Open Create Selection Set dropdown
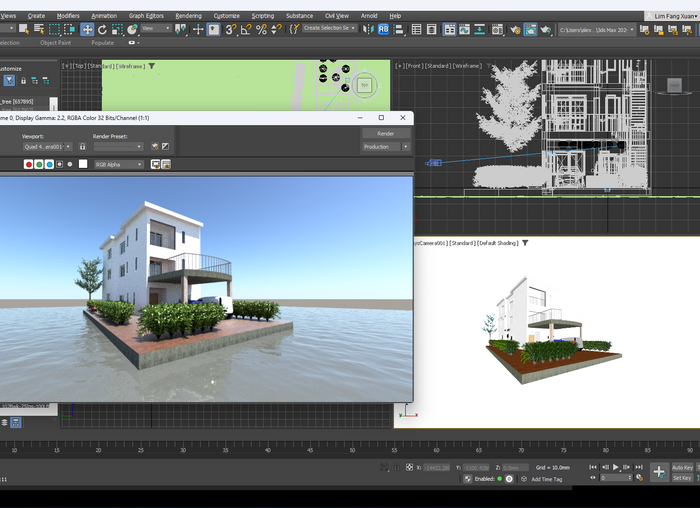Image resolution: width=700 pixels, height=508 pixels. (x=329, y=28)
